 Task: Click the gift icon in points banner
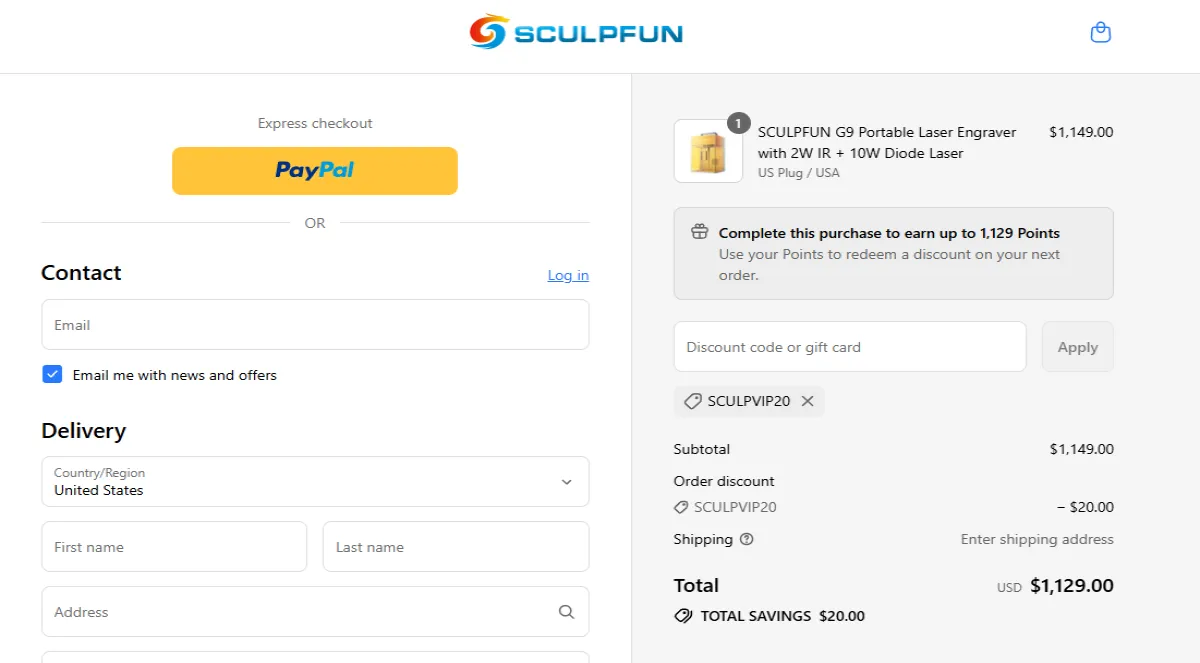[700, 232]
